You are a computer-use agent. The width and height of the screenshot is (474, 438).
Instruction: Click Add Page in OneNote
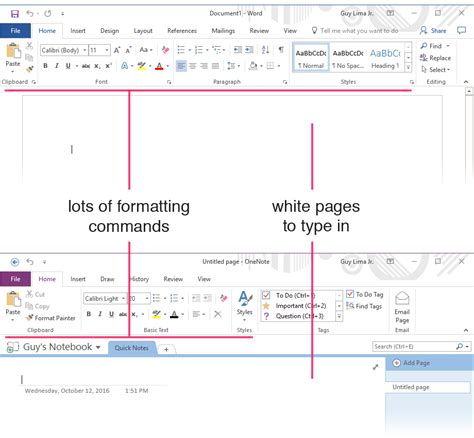[411, 363]
